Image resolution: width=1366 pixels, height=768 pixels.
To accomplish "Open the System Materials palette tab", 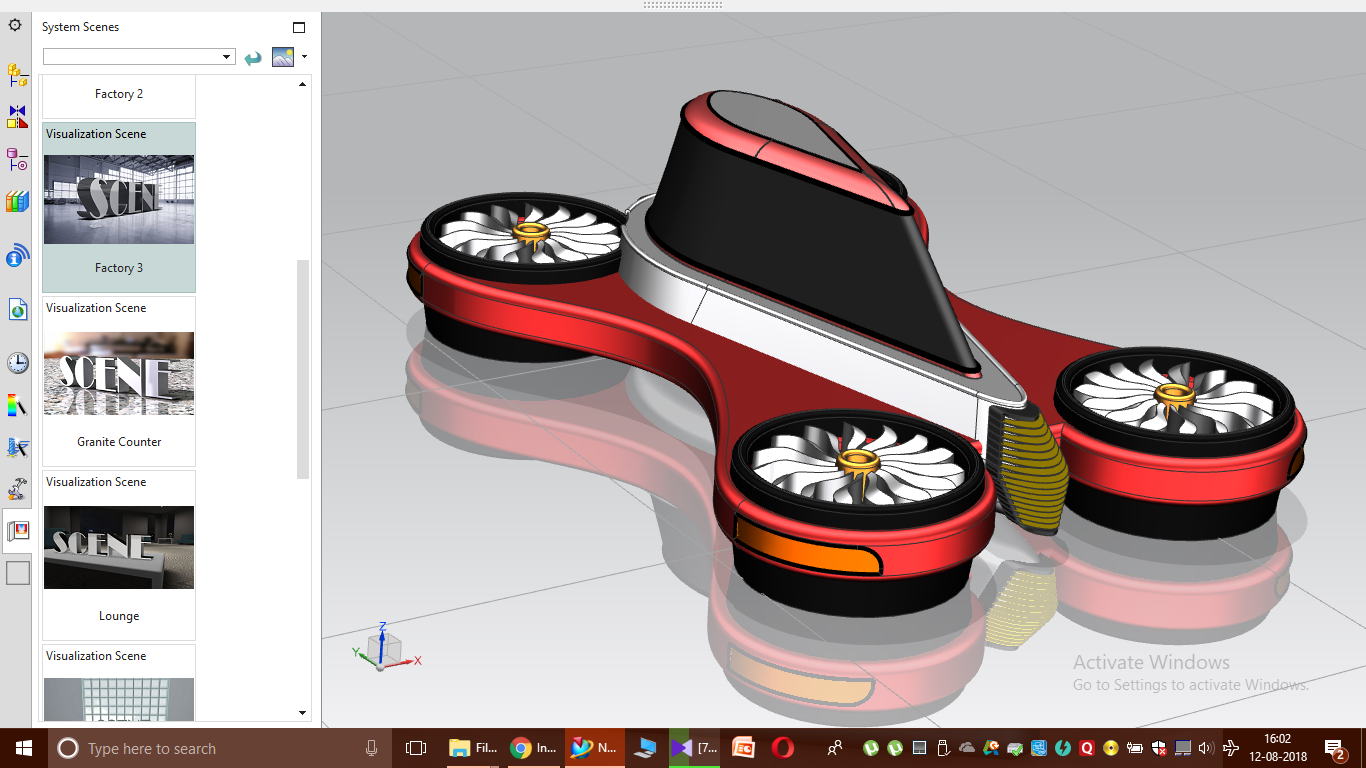I will click(x=17, y=405).
